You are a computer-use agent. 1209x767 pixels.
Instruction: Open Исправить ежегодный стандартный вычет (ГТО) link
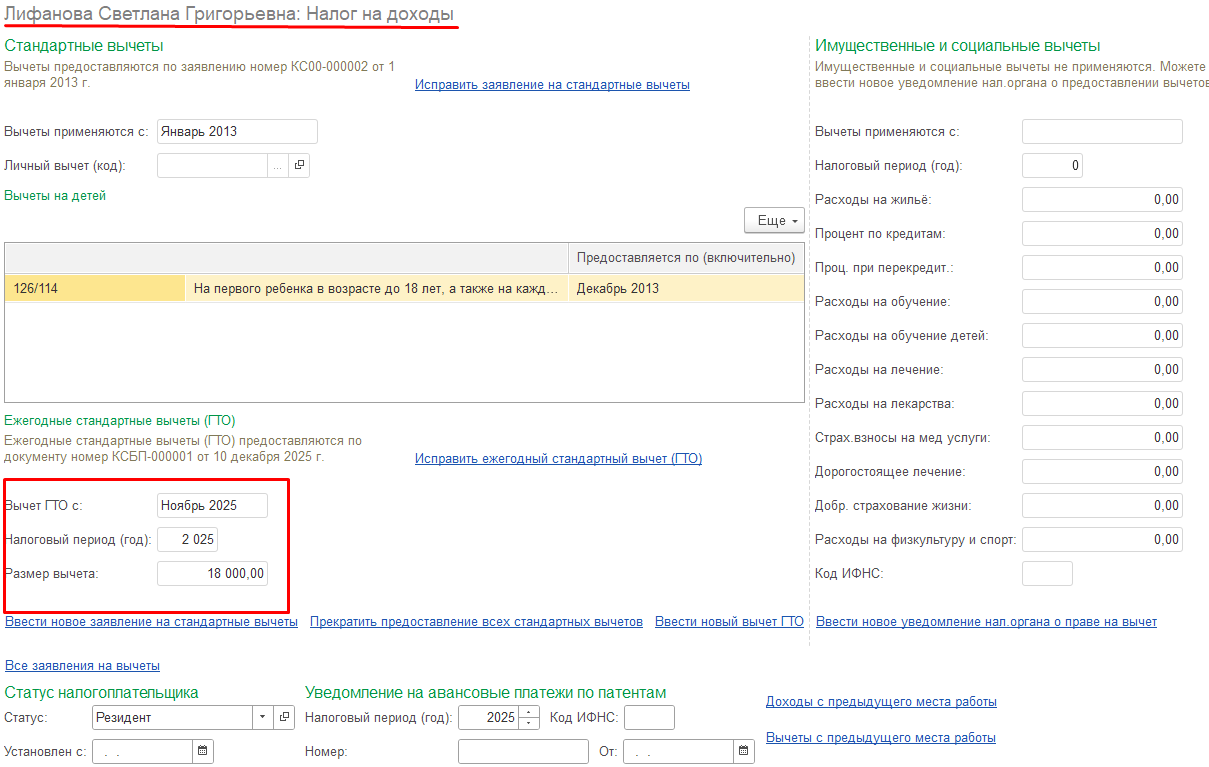(x=558, y=459)
